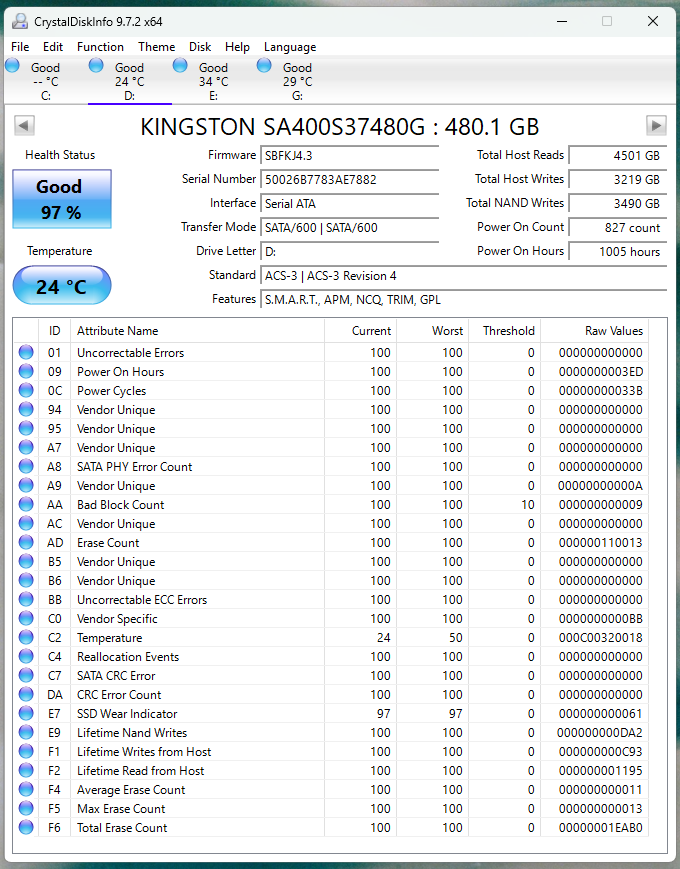Screen dimensions: 680x869
Task: Open the Language menu
Action: pos(289,47)
